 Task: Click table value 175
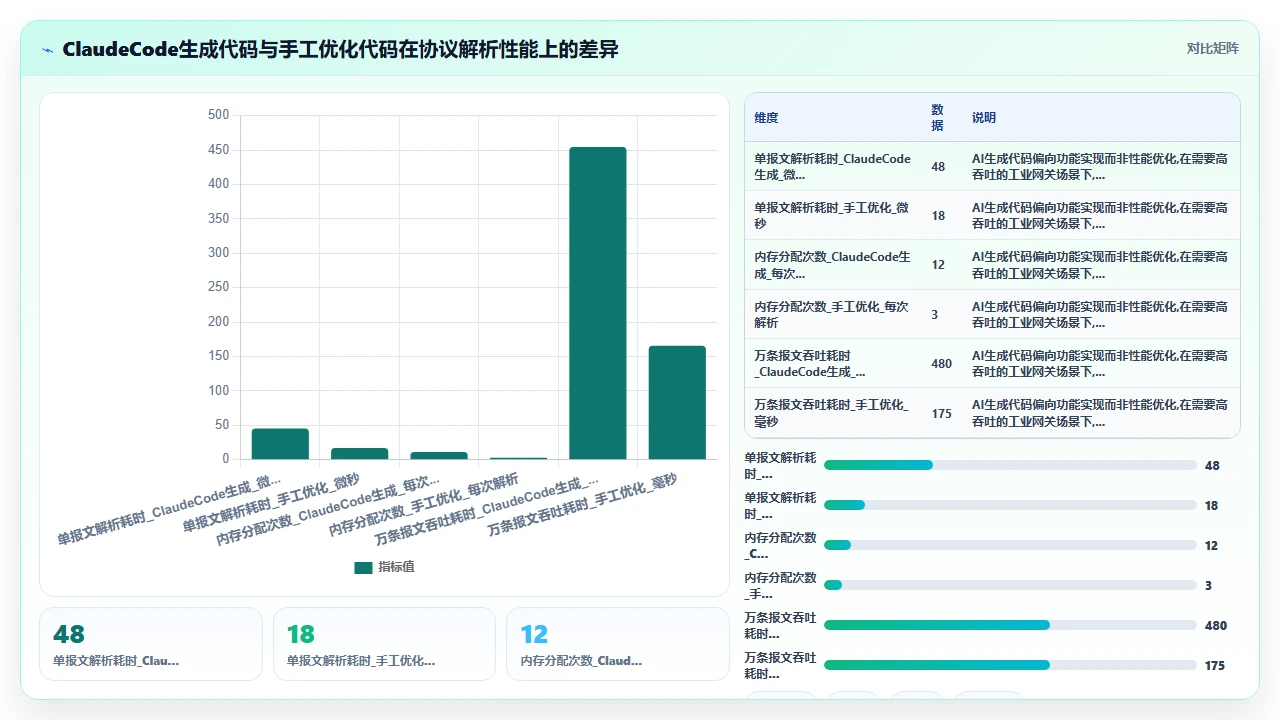coord(941,413)
